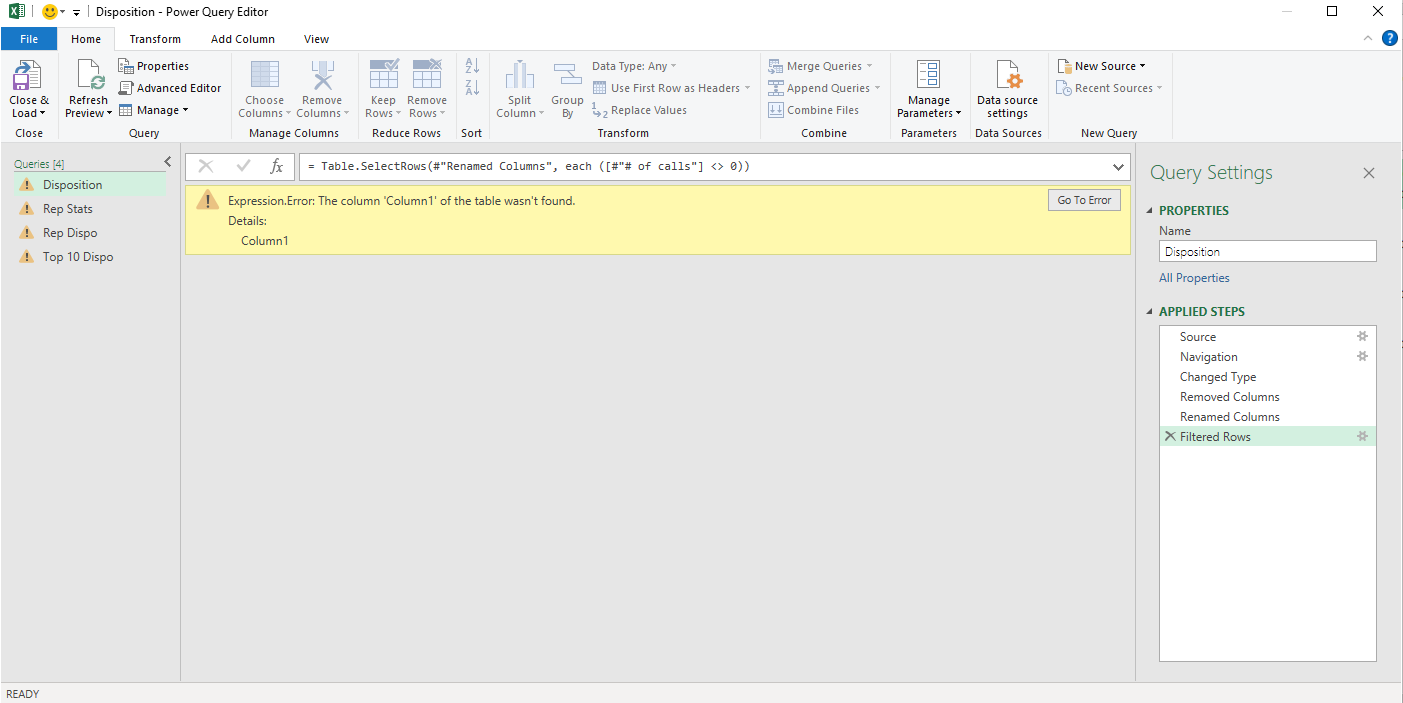1403x703 pixels.
Task: Click Combine Files
Action: [x=813, y=110]
